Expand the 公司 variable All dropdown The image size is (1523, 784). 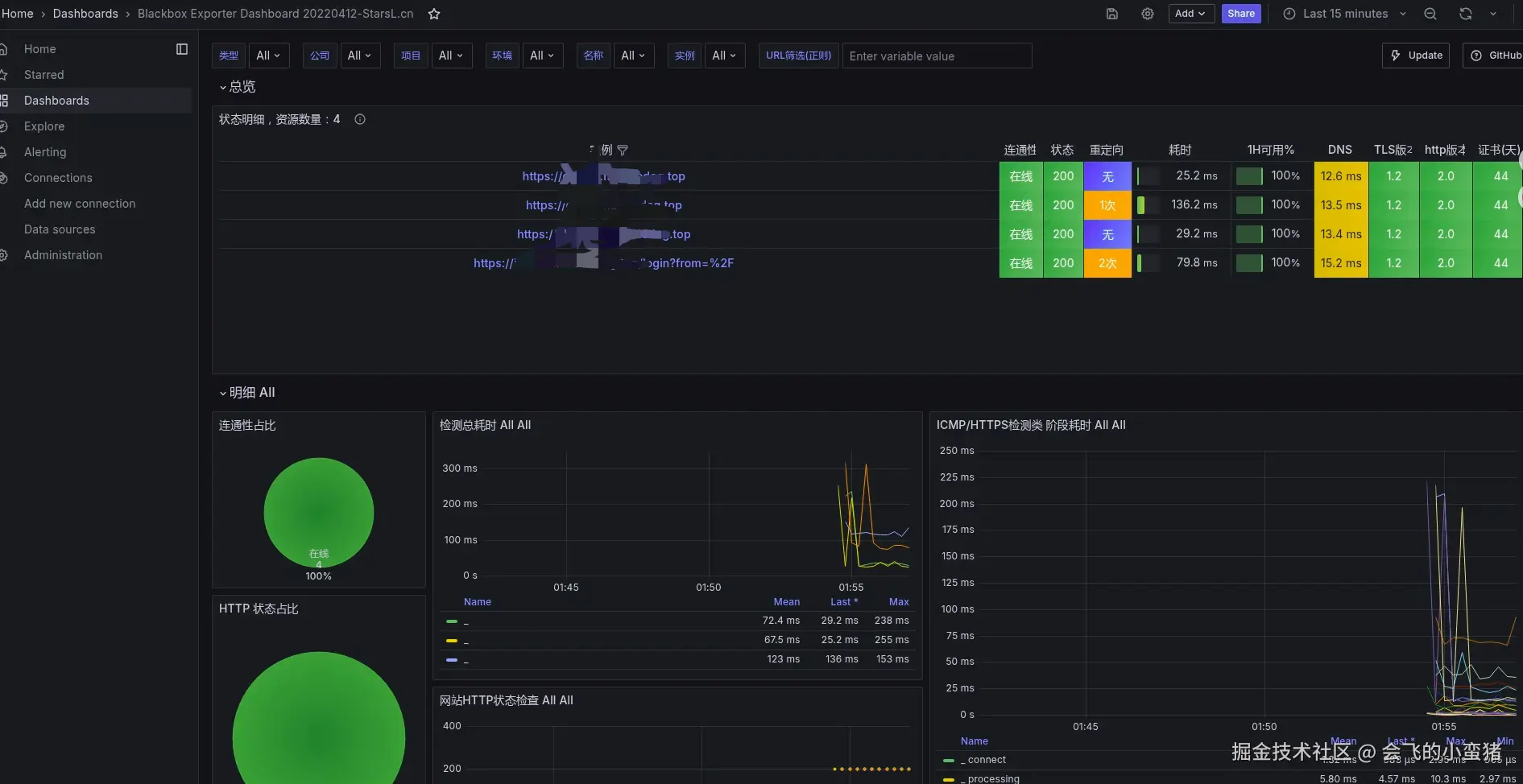pos(360,56)
